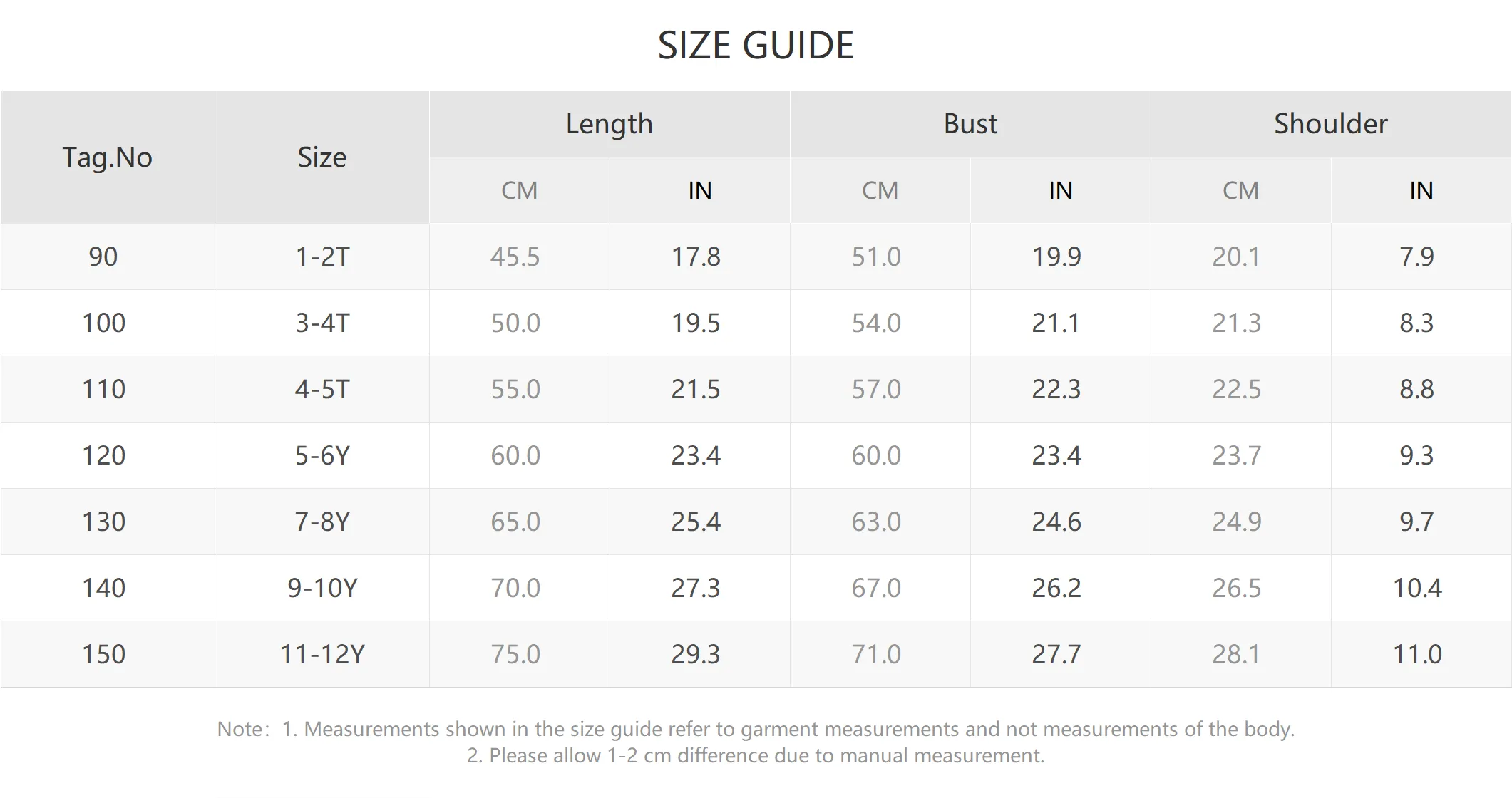Select the Size column header
The height and width of the screenshot is (798, 1512).
(322, 157)
